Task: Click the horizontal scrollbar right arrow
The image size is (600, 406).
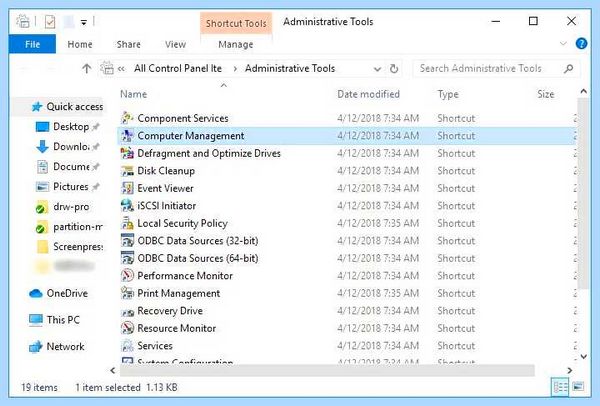Action: 570,370
